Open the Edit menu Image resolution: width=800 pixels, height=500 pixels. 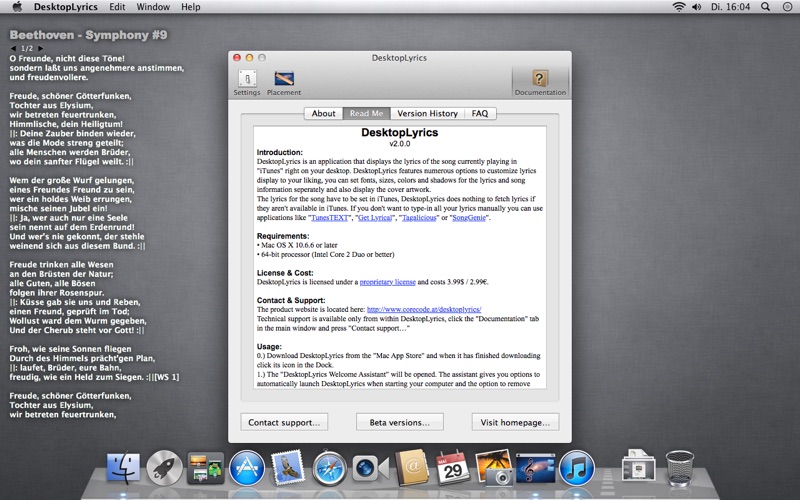point(117,7)
